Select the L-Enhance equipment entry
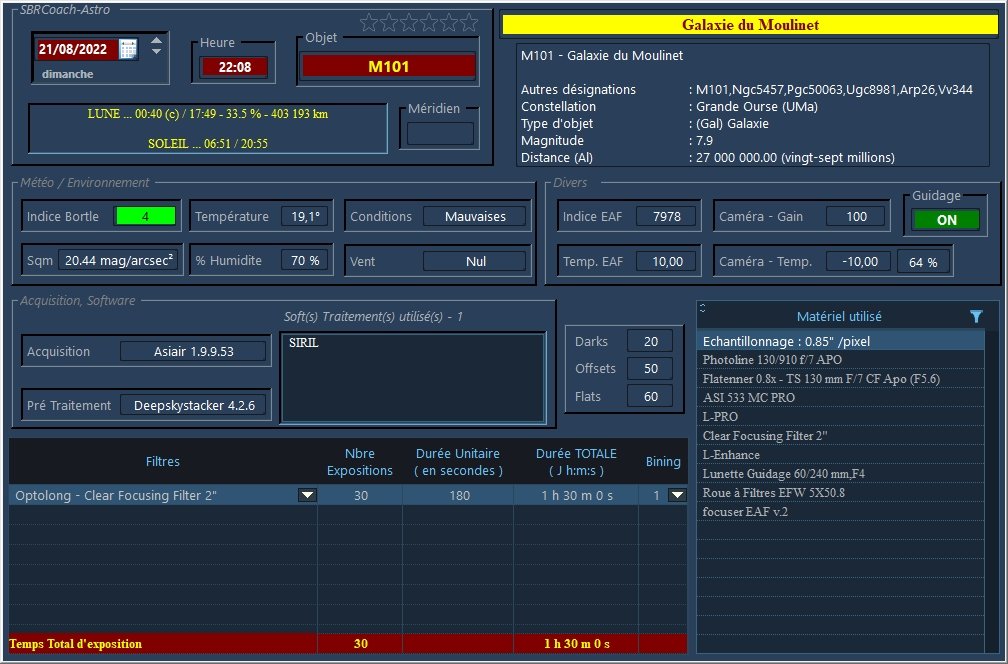The width and height of the screenshot is (1008, 664). [x=840, y=454]
